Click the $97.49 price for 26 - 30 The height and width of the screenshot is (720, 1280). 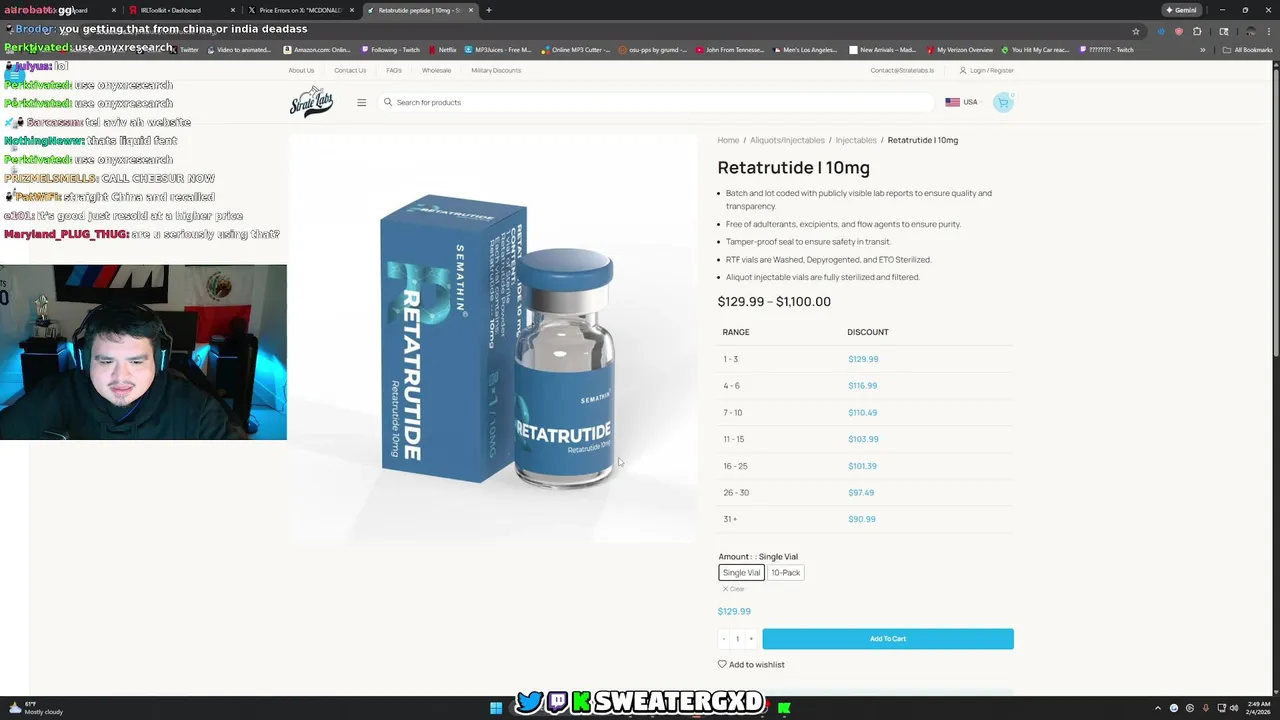click(861, 492)
